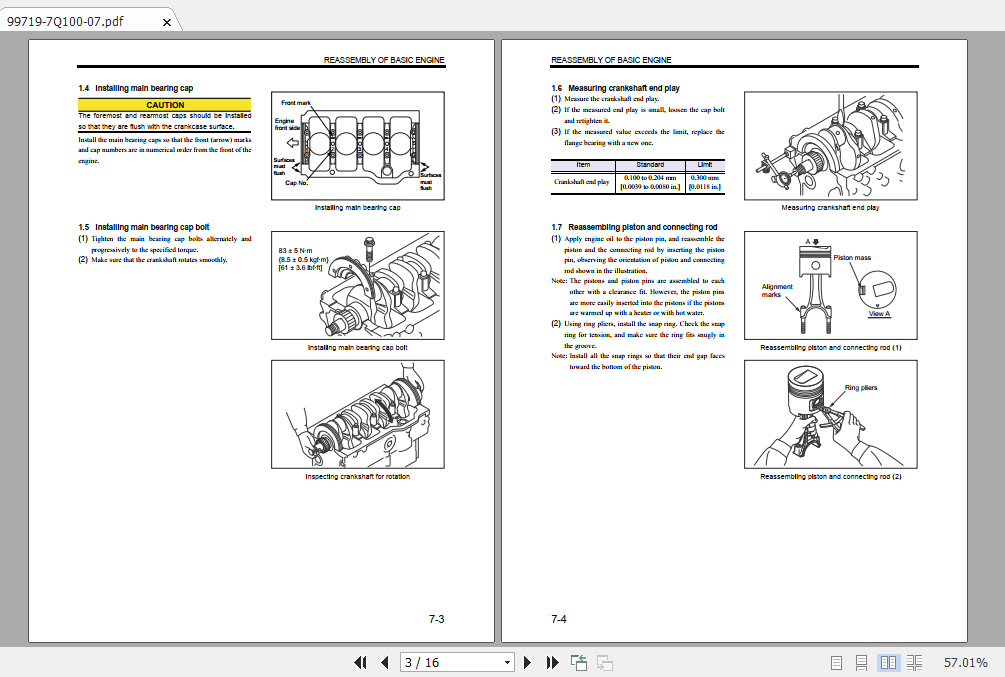The width and height of the screenshot is (1005, 677).
Task: Click inside the page number input field
Action: coord(440,662)
